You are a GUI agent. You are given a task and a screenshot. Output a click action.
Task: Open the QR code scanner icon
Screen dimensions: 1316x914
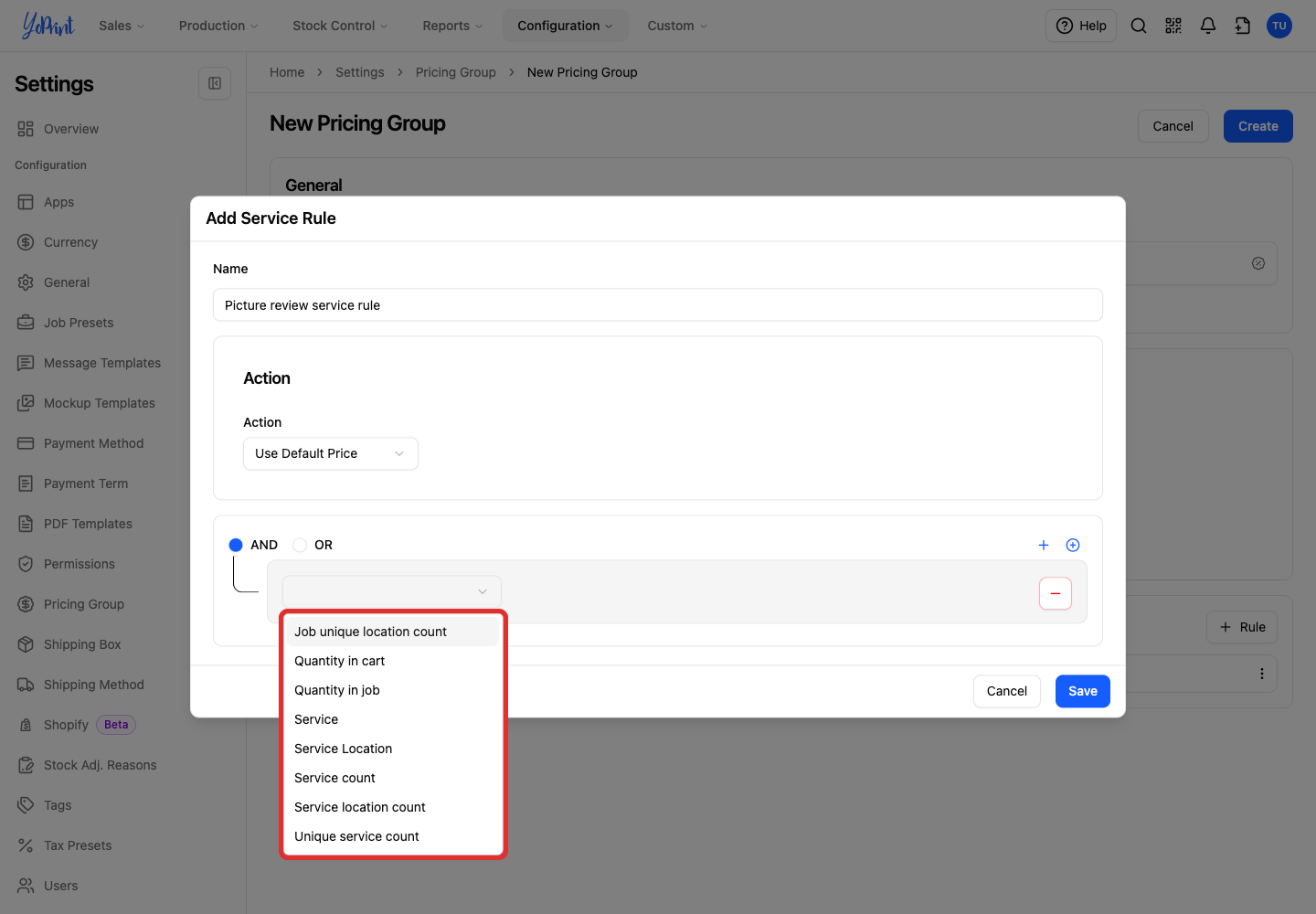(1173, 26)
